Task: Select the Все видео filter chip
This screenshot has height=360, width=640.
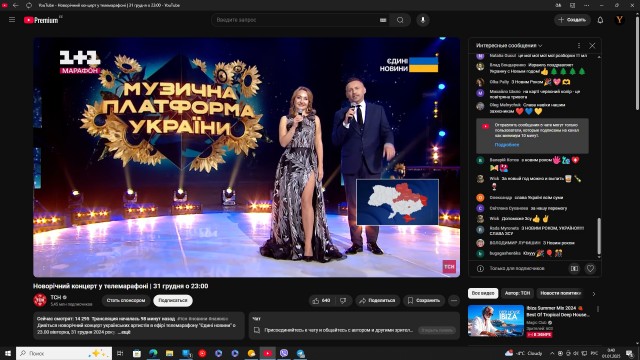Action: pyautogui.click(x=483, y=293)
